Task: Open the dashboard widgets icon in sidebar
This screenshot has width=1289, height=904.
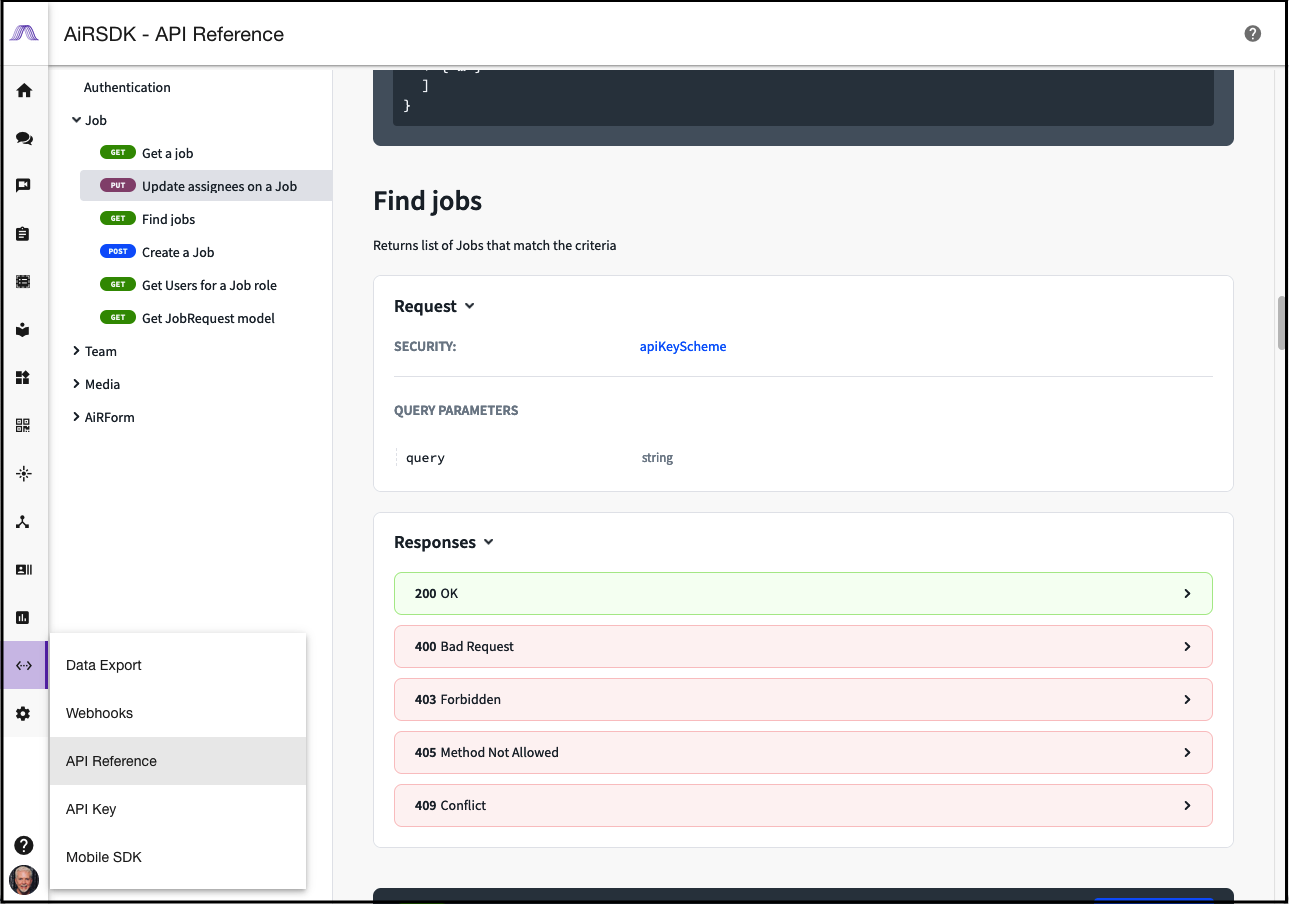Action: [x=24, y=378]
